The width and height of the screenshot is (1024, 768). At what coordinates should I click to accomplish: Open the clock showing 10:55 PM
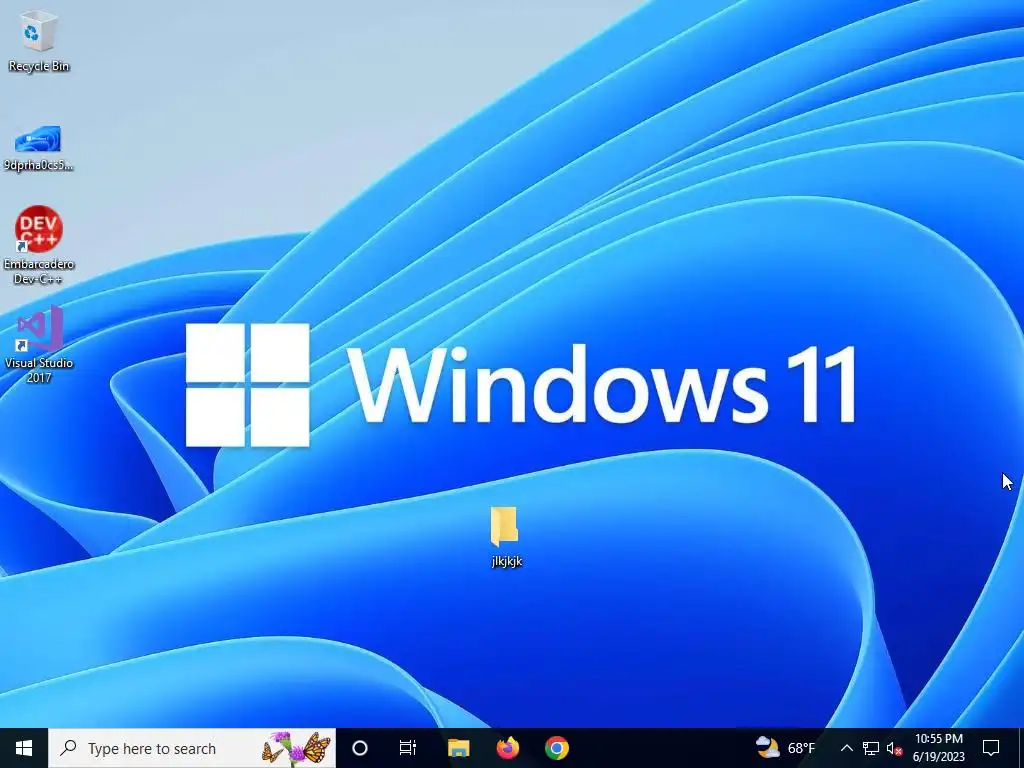pyautogui.click(x=938, y=748)
